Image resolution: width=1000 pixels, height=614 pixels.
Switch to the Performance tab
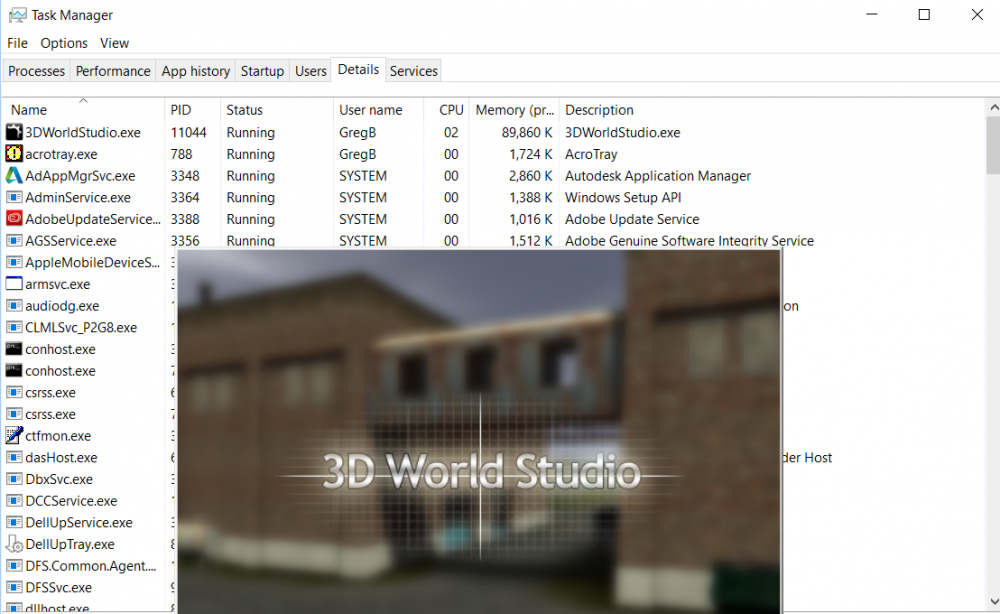(113, 71)
